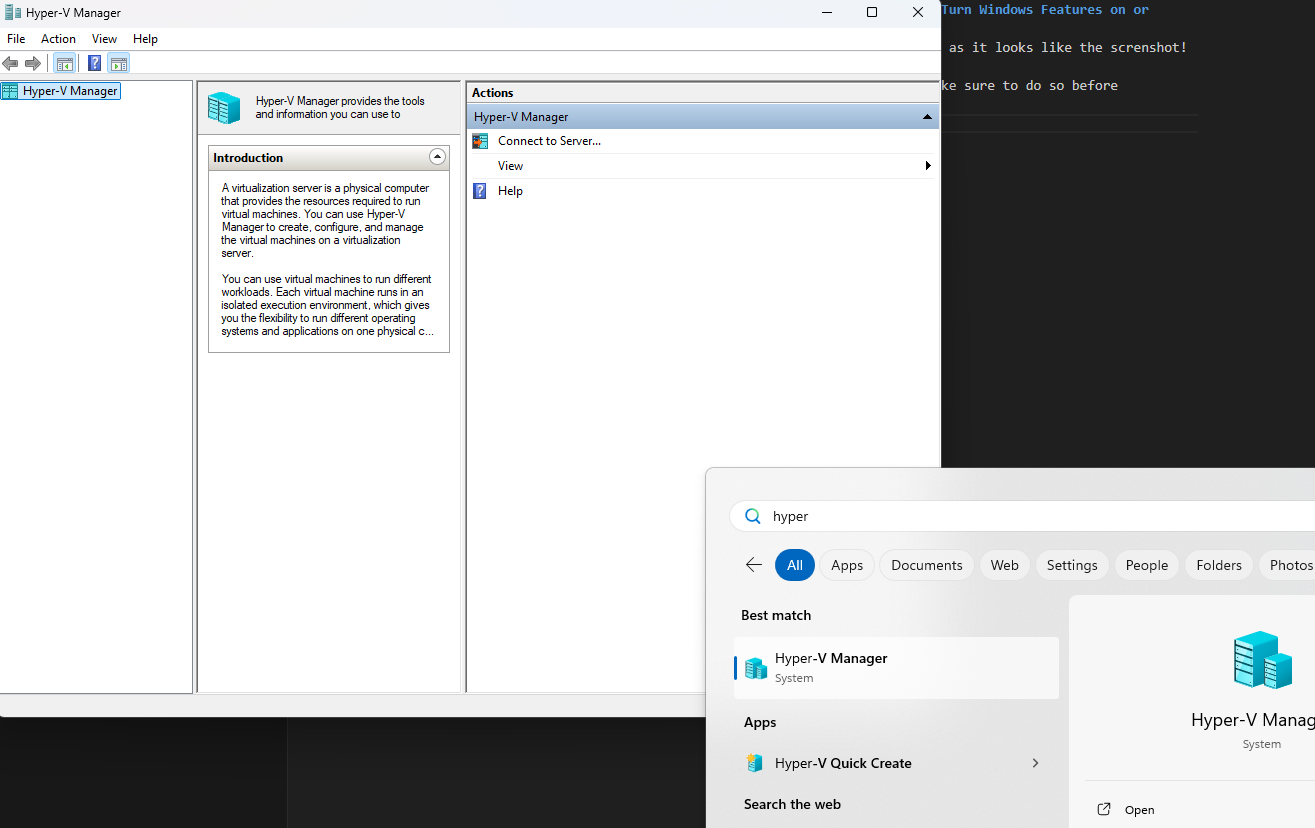Select Hyper-V Quick Create in search results

point(843,763)
